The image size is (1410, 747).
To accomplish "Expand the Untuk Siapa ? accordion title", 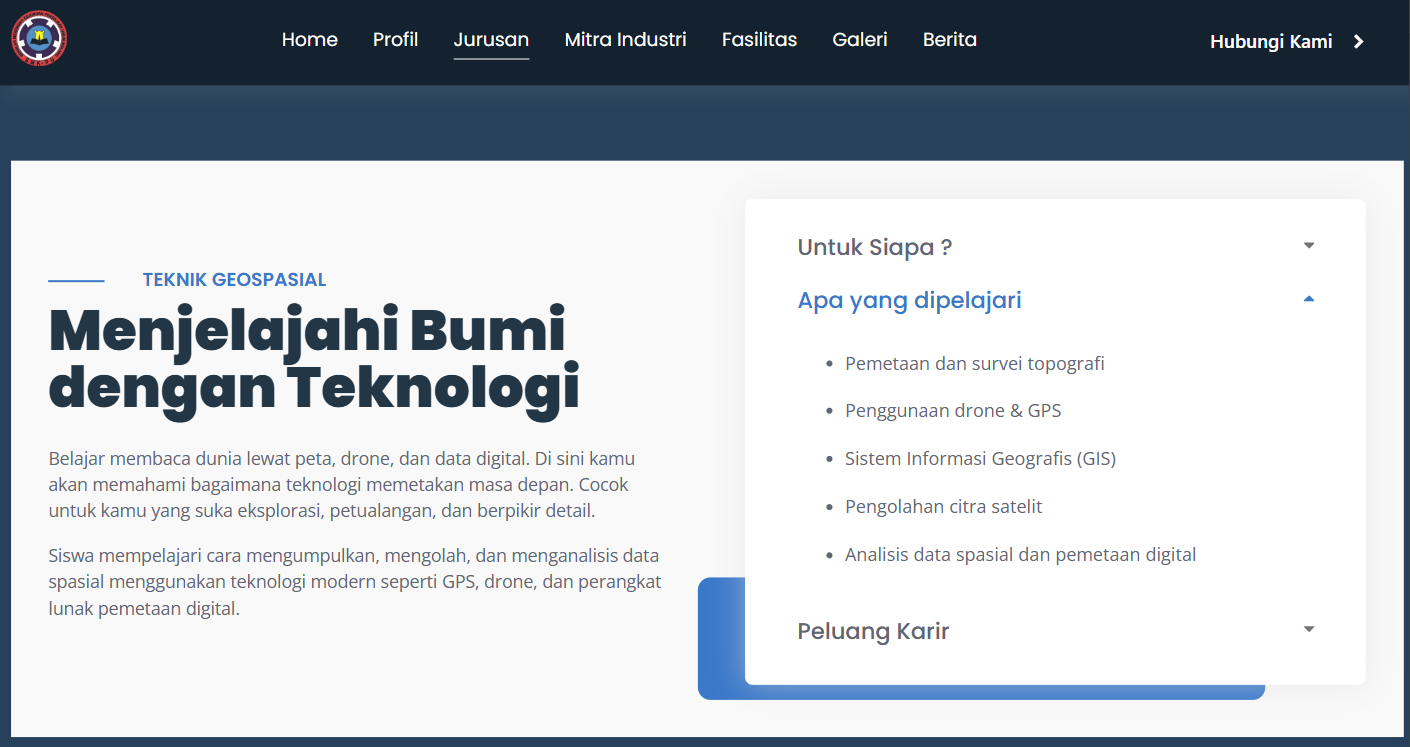I will coord(874,247).
